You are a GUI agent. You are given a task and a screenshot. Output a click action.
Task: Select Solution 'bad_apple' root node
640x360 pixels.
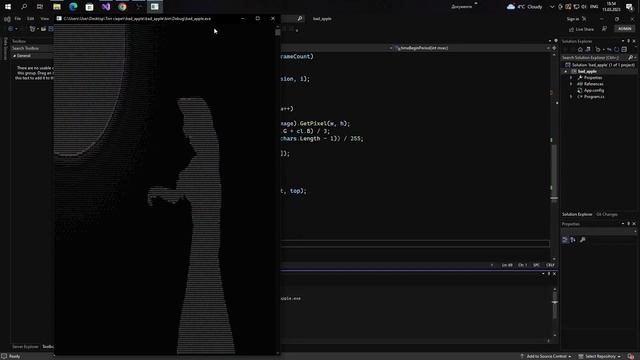click(600, 65)
